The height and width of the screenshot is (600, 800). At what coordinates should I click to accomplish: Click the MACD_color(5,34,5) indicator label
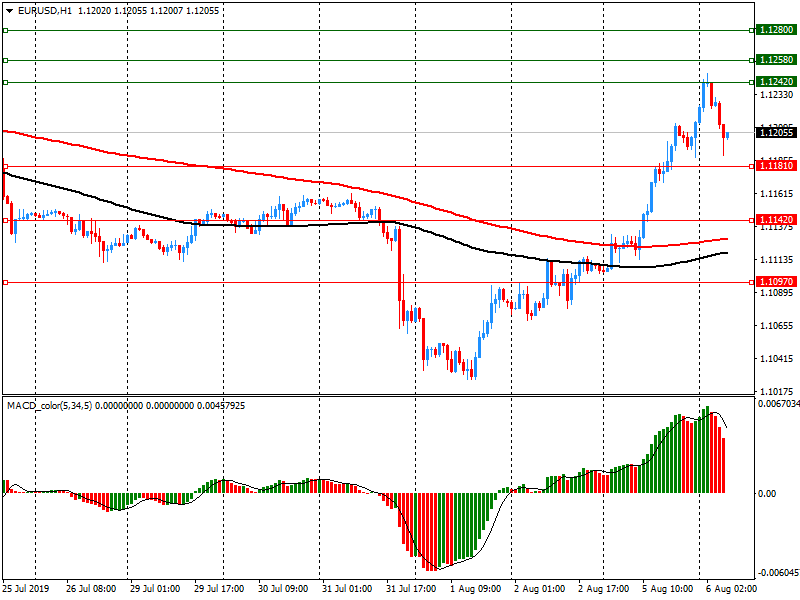49,406
